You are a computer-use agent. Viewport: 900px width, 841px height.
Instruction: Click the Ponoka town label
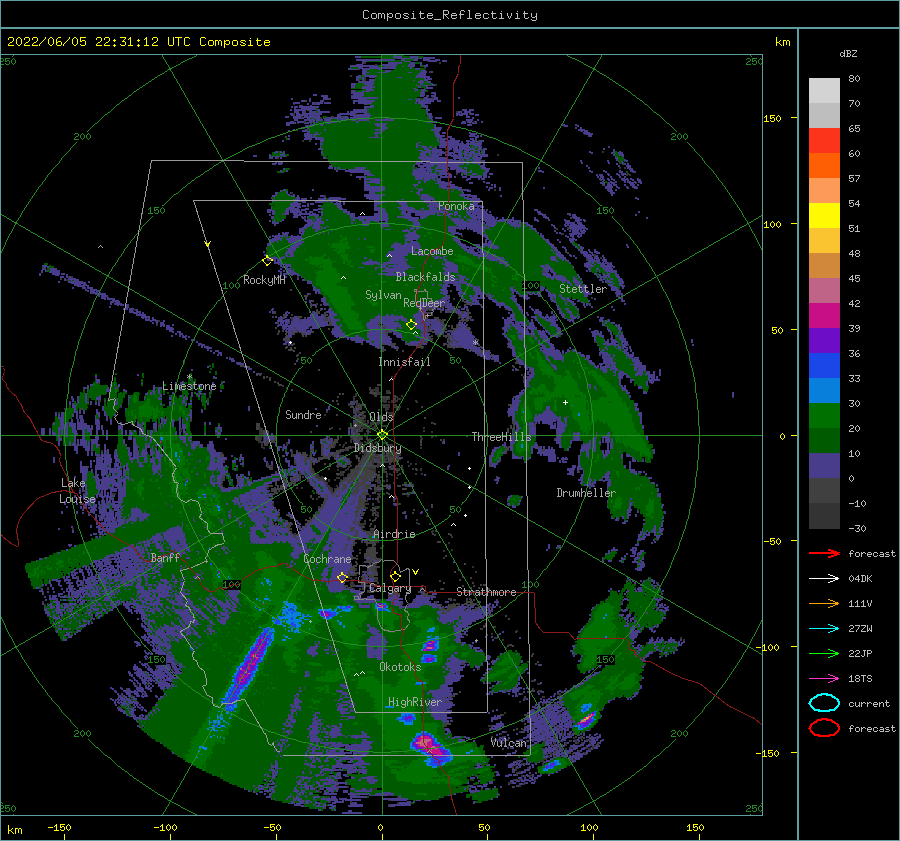456,206
